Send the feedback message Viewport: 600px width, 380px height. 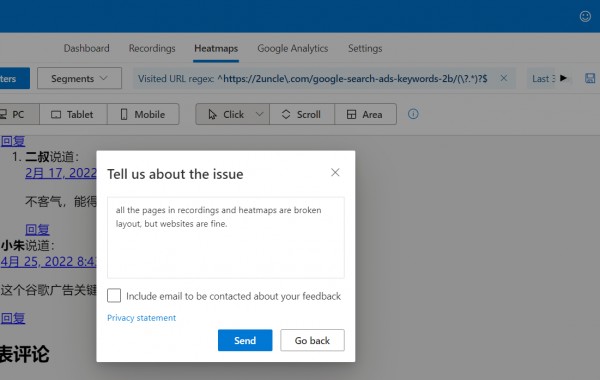[x=245, y=340]
